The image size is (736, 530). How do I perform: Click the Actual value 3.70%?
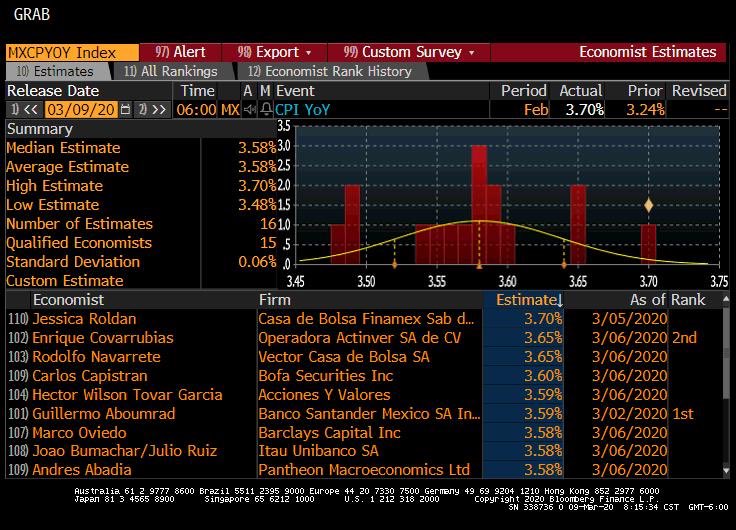coord(584,110)
